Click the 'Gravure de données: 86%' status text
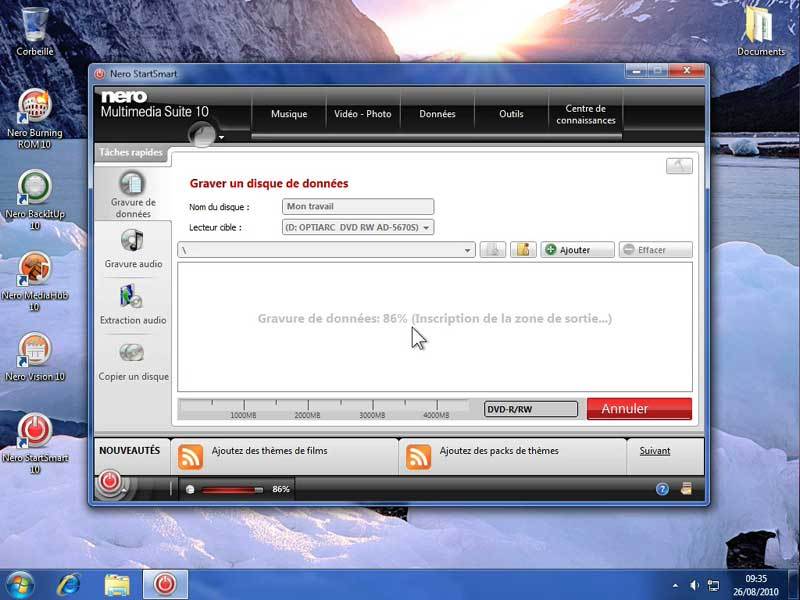Screen dimensions: 800x600 point(435,318)
